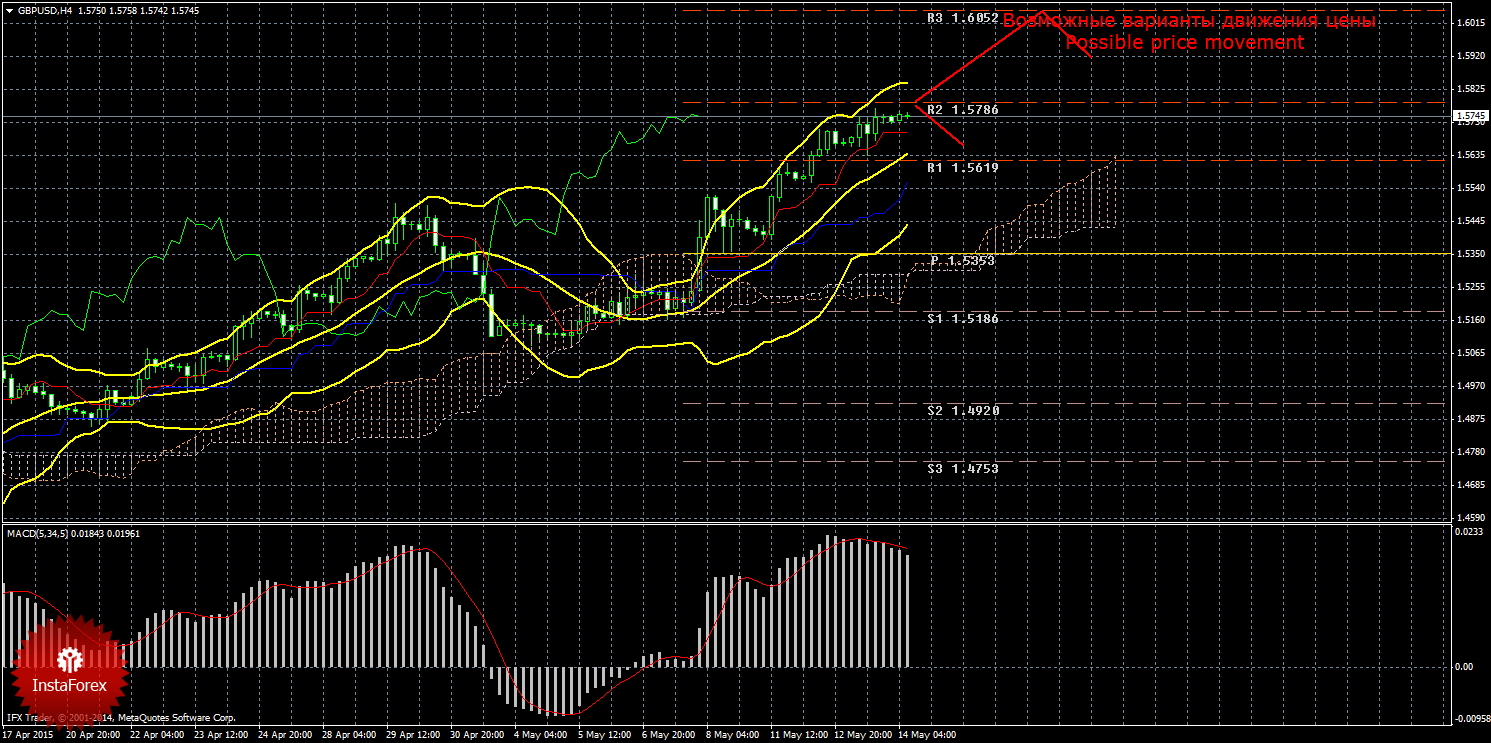Select the S3 1.4753 support label
This screenshot has width=1491, height=743.
tap(962, 468)
